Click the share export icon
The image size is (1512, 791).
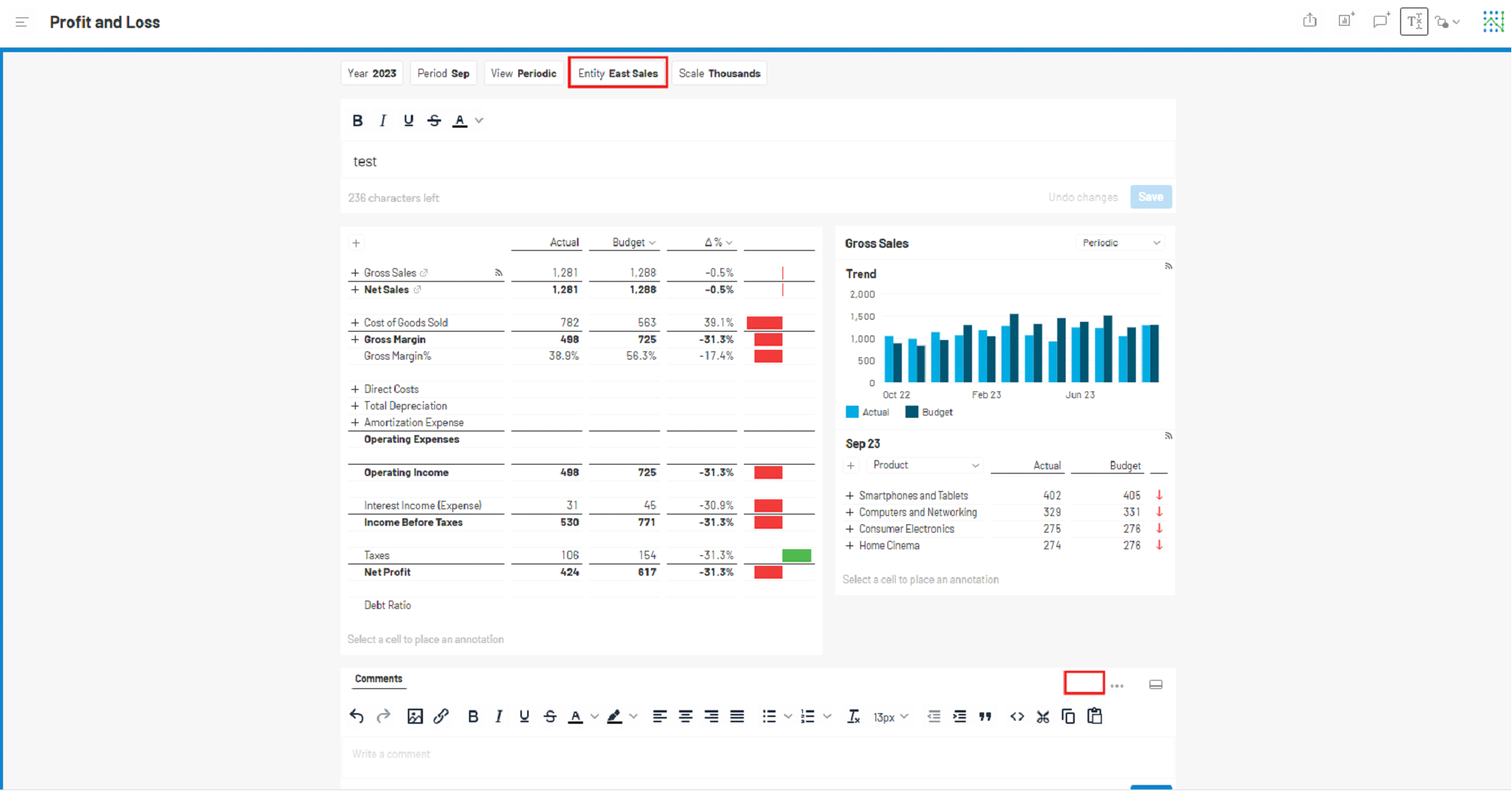(x=1310, y=21)
